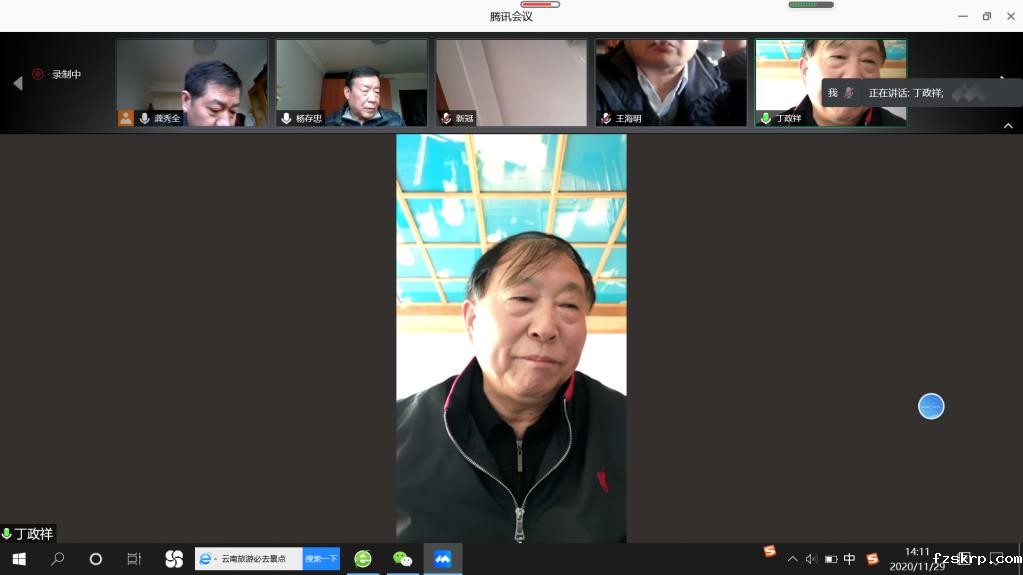Open Task View on taskbar
The image size is (1023, 575).
134,559
